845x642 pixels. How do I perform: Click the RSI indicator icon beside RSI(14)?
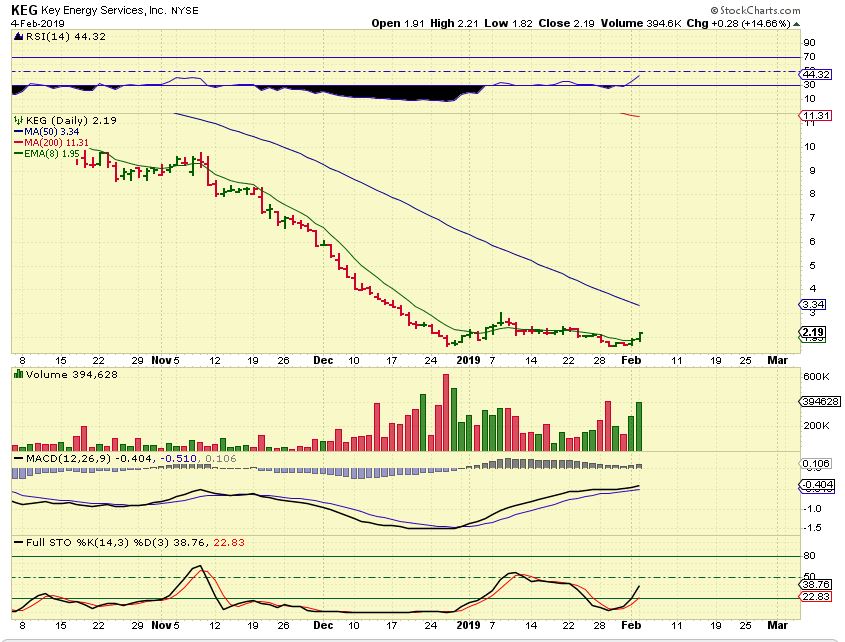point(18,37)
